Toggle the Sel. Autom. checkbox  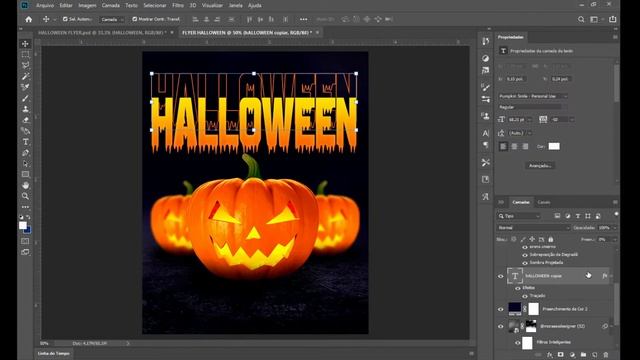pos(65,19)
